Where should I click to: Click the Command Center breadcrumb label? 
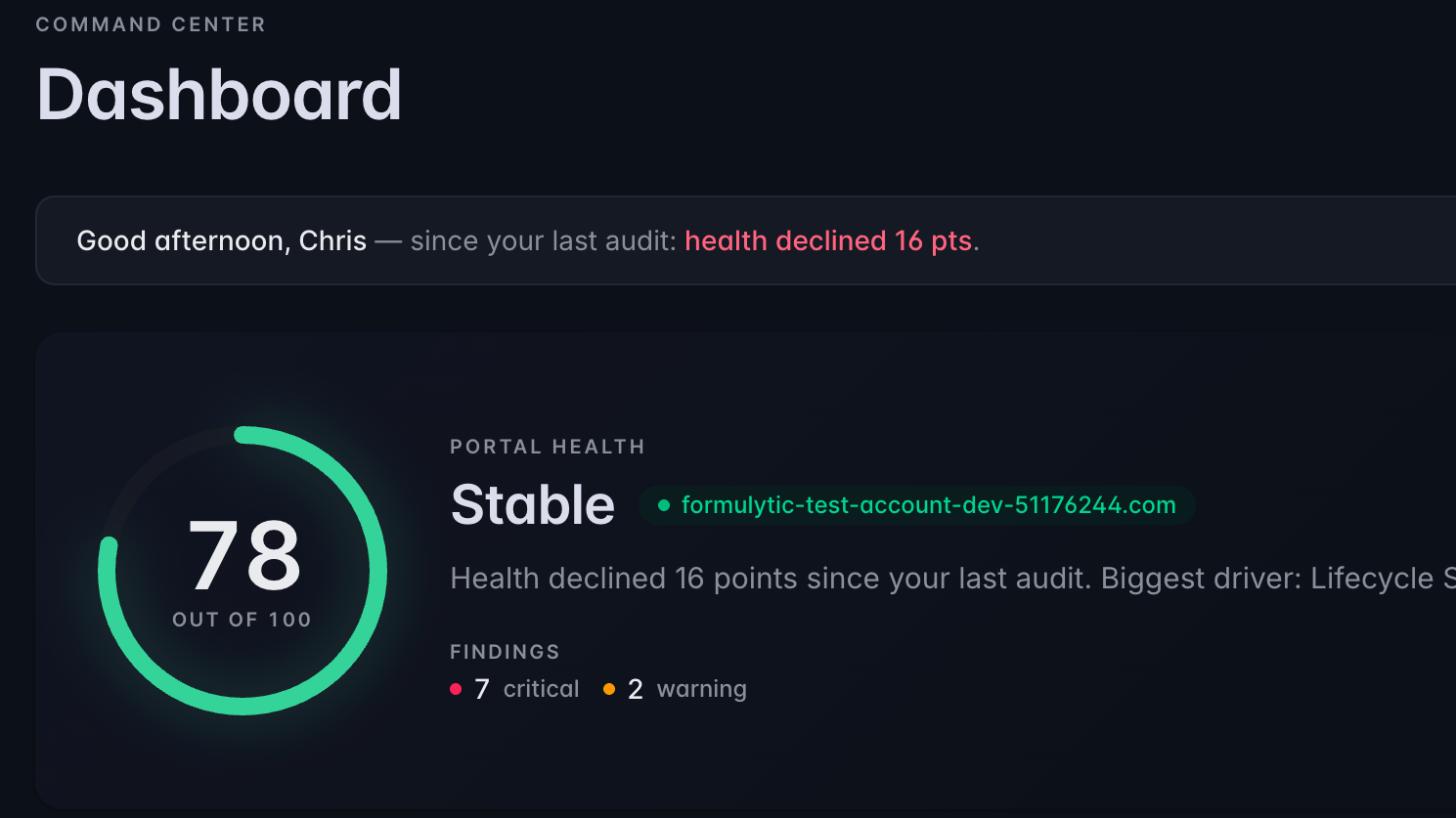point(151,24)
